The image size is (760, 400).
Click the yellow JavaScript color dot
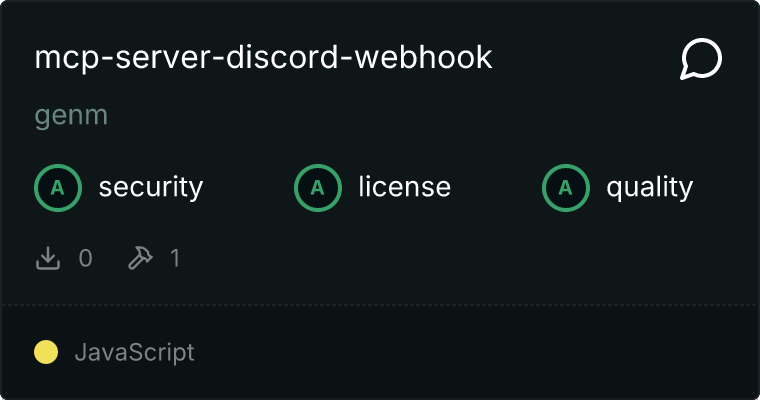[46, 352]
